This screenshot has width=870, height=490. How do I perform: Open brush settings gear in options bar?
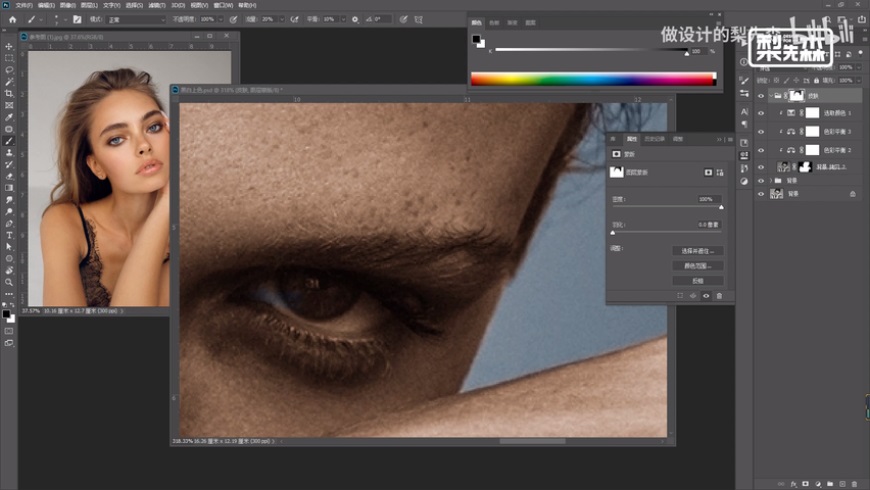pos(355,19)
